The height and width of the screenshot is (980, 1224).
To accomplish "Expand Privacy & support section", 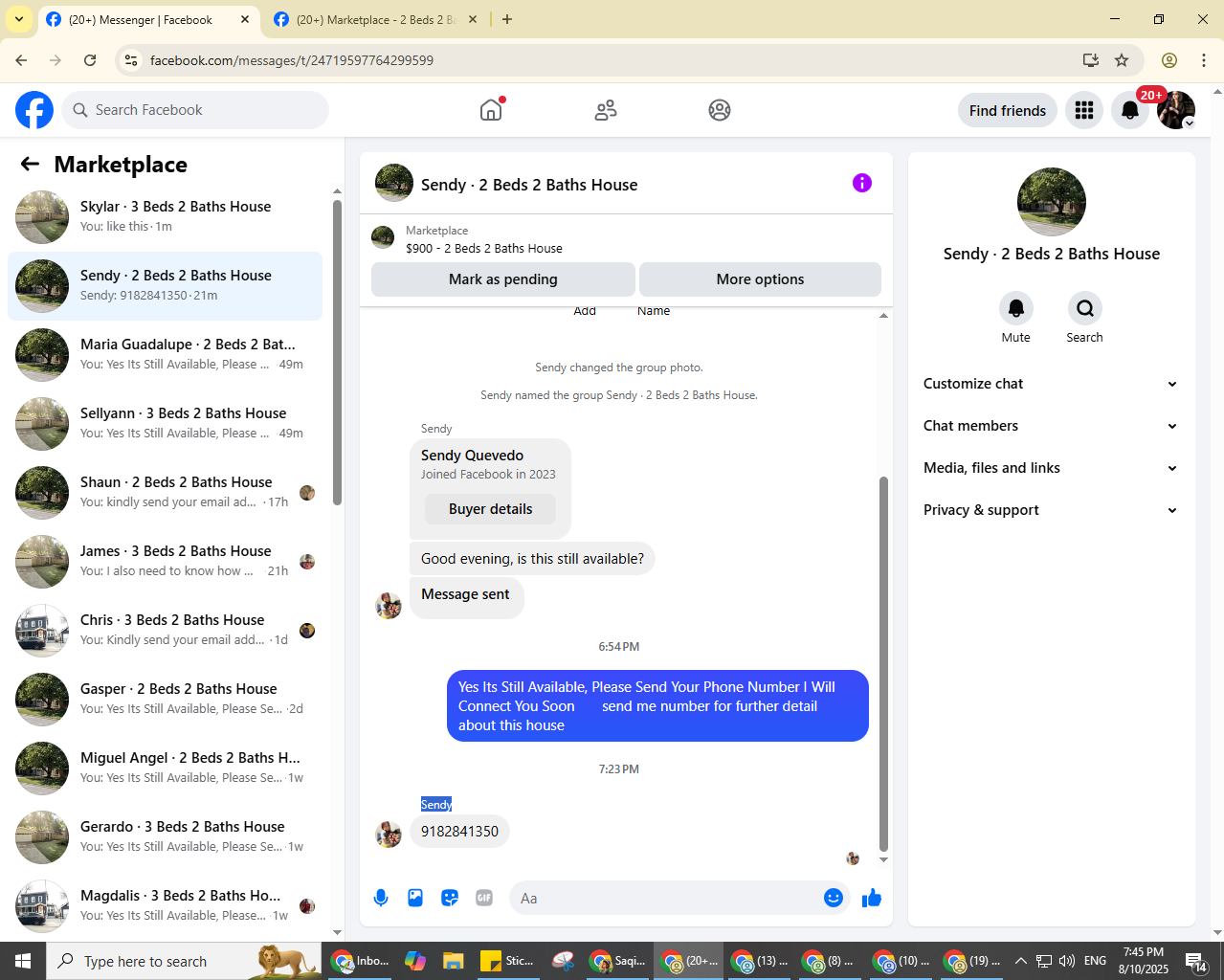I will (x=1051, y=510).
